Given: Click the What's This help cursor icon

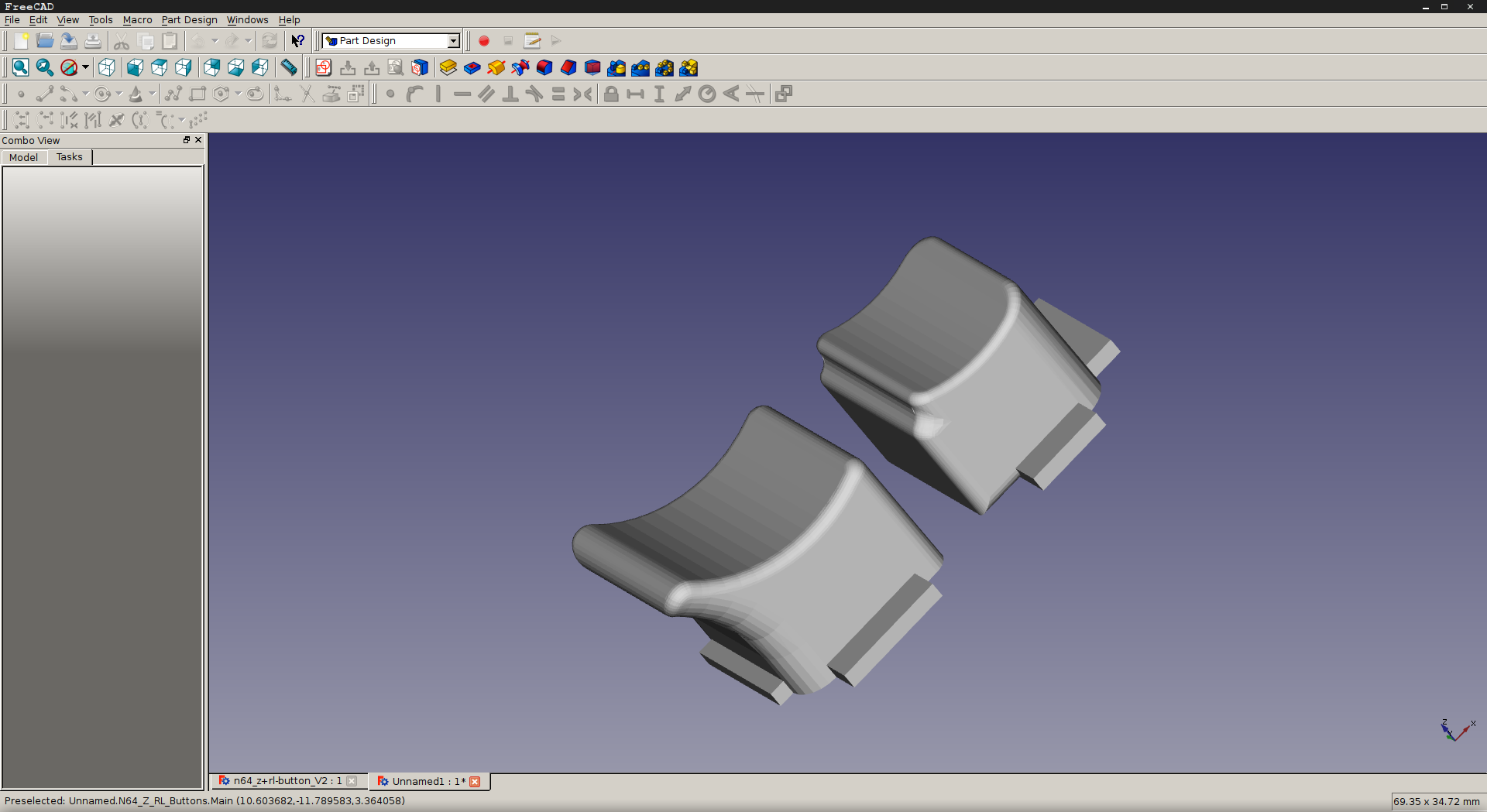Looking at the screenshot, I should coord(297,41).
